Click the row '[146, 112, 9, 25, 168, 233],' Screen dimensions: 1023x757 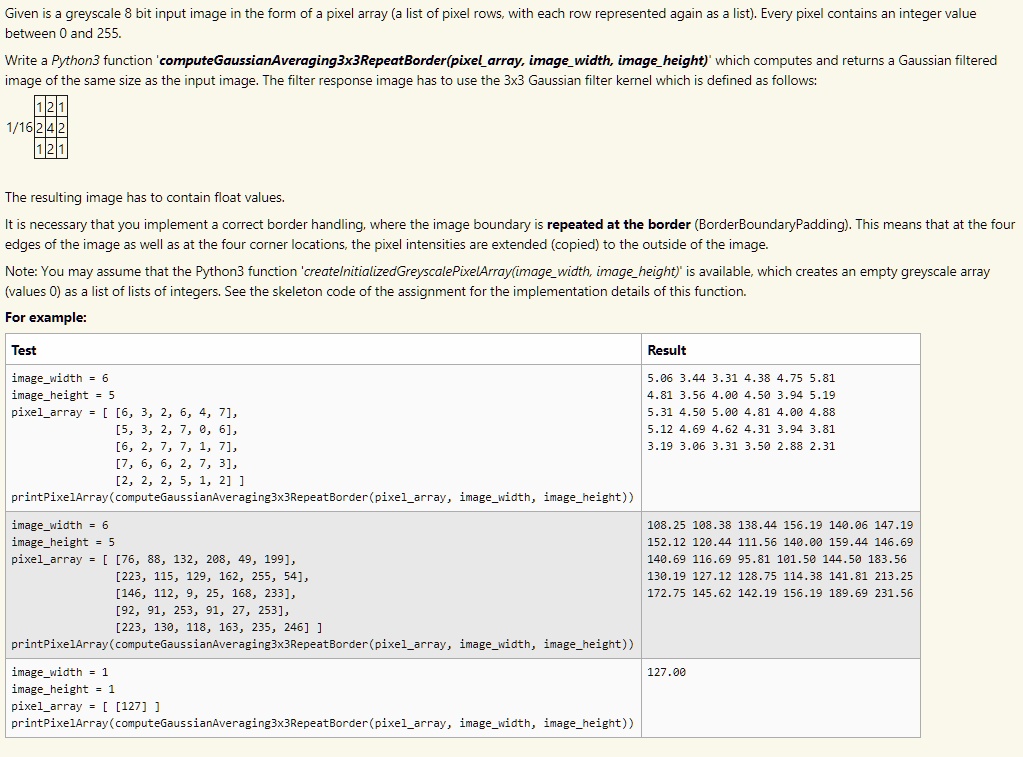(x=206, y=593)
